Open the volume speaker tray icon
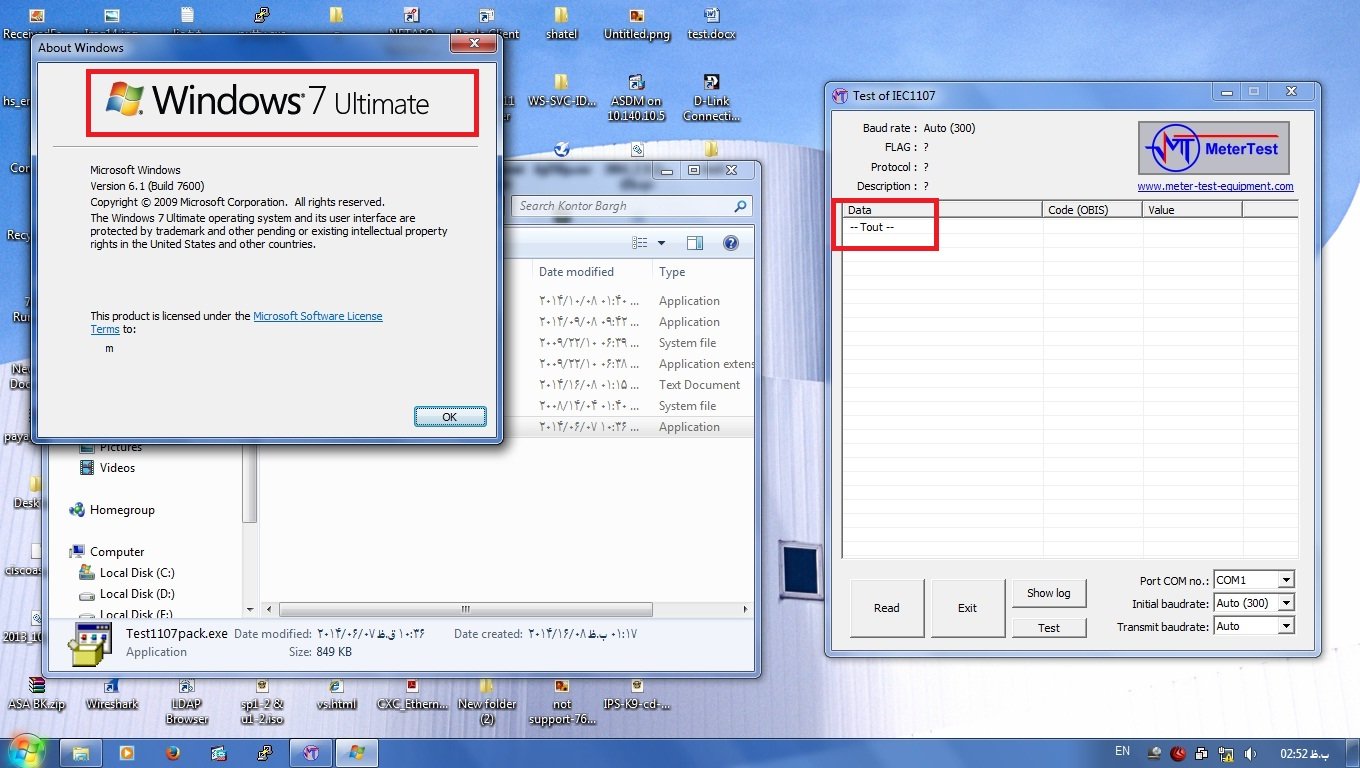1360x768 pixels. [x=1251, y=753]
